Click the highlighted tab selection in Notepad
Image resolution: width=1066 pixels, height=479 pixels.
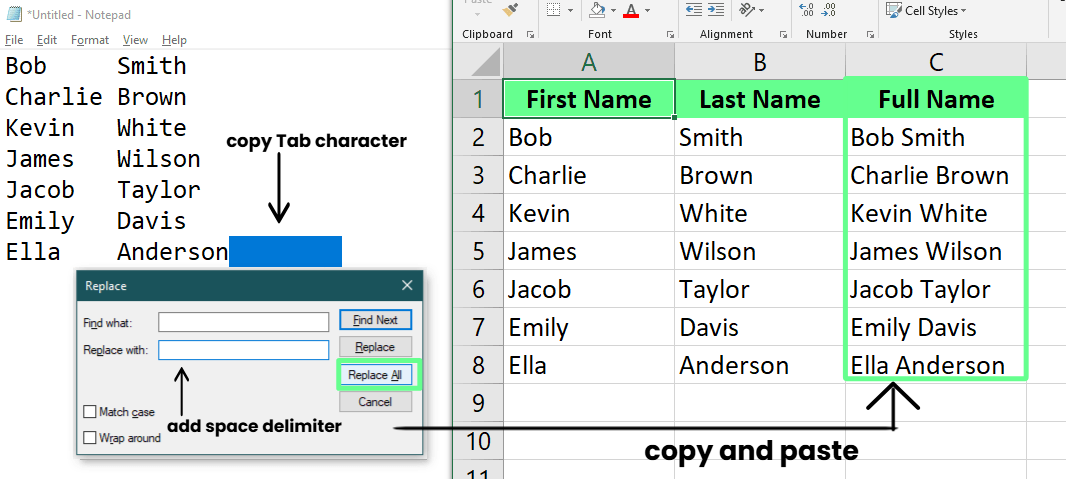286,251
